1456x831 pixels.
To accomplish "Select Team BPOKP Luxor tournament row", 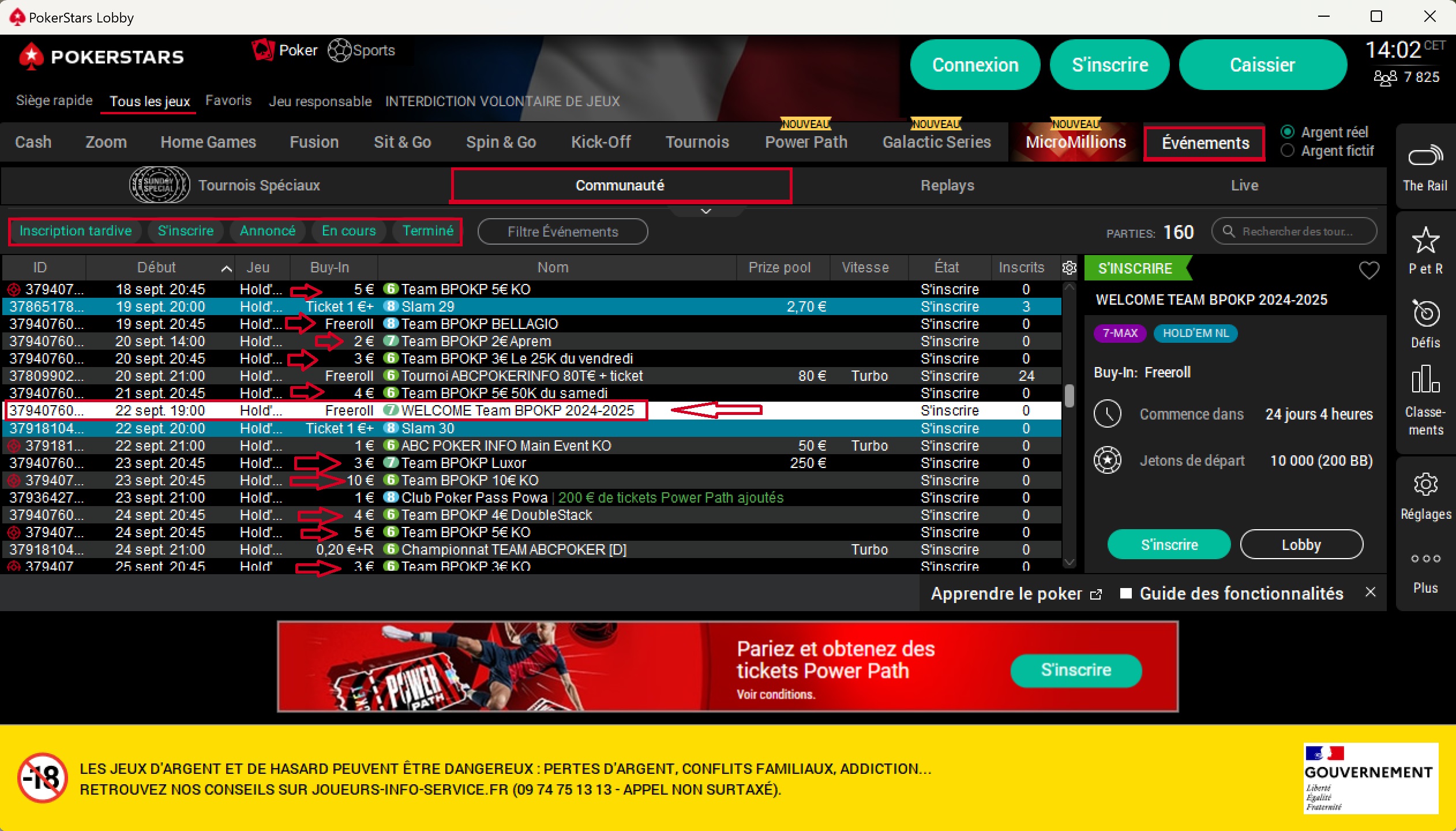I will tap(531, 463).
